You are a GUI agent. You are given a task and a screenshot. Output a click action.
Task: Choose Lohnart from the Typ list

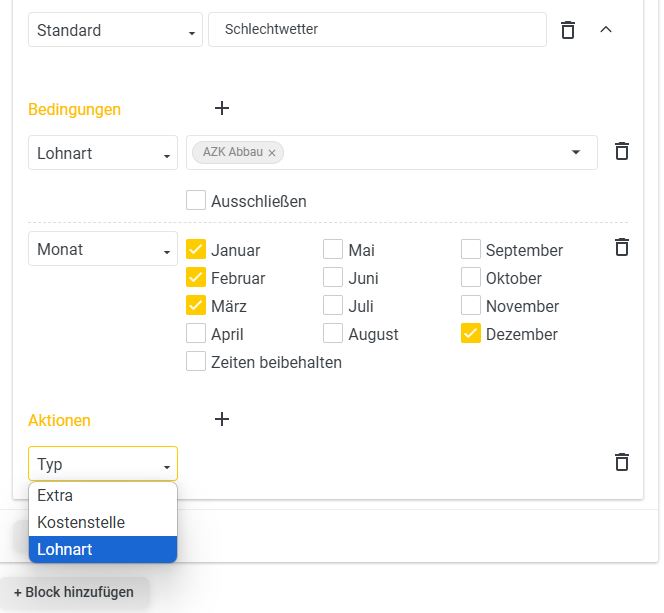pyautogui.click(x=103, y=549)
